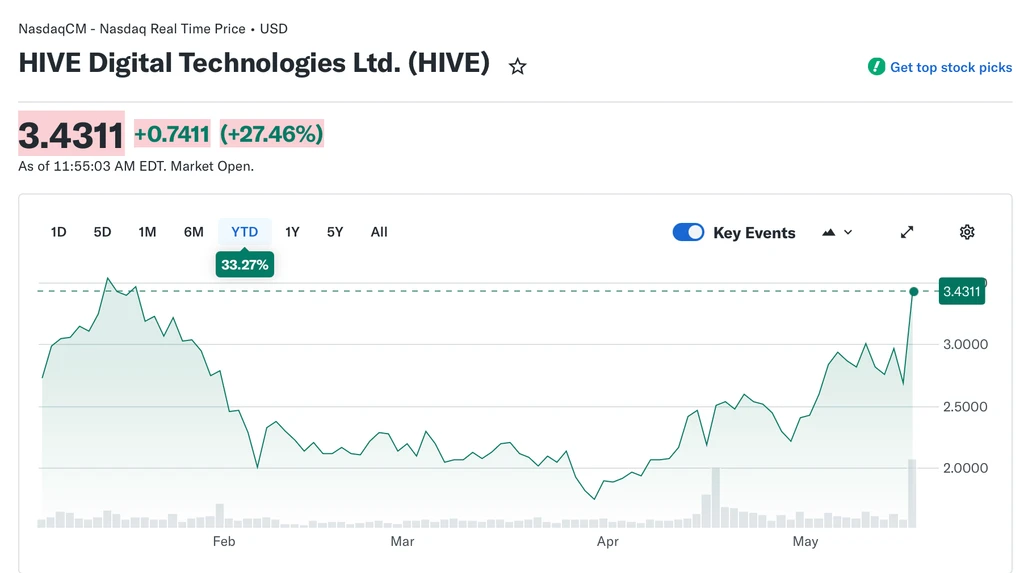Switch chart to 1M range
The image size is (1024, 573).
point(148,232)
